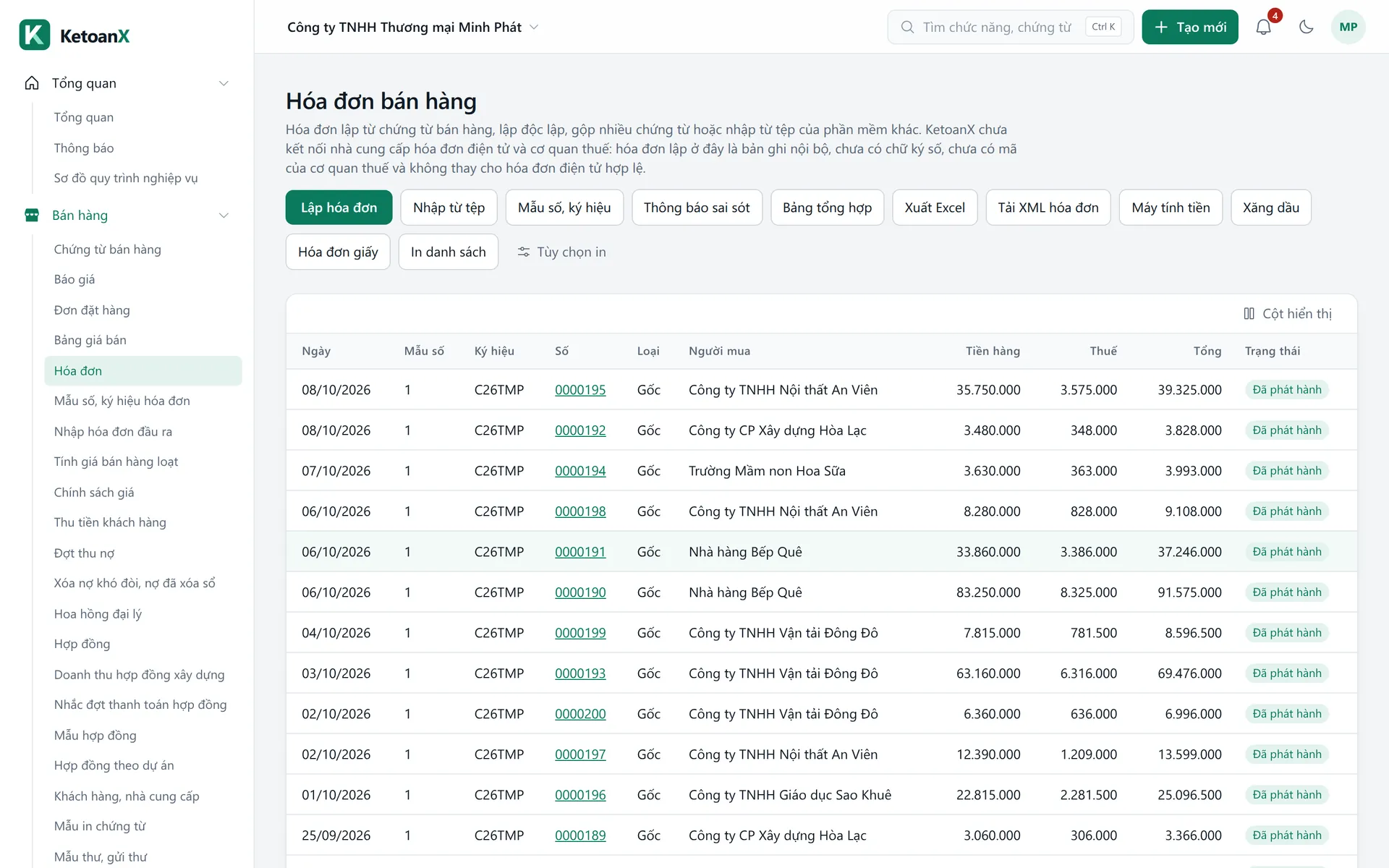Click the Xăng dầu button

point(1271,208)
